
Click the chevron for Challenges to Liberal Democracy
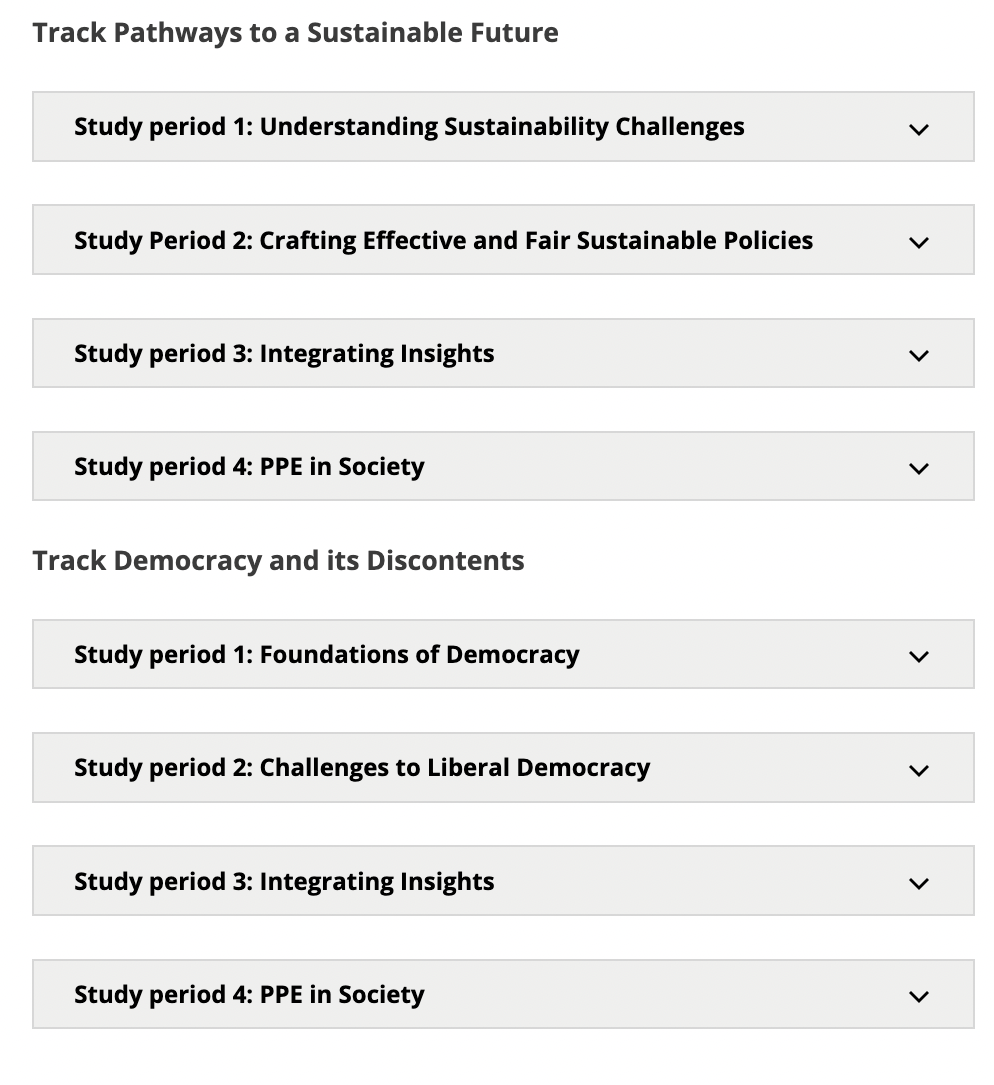918,769
